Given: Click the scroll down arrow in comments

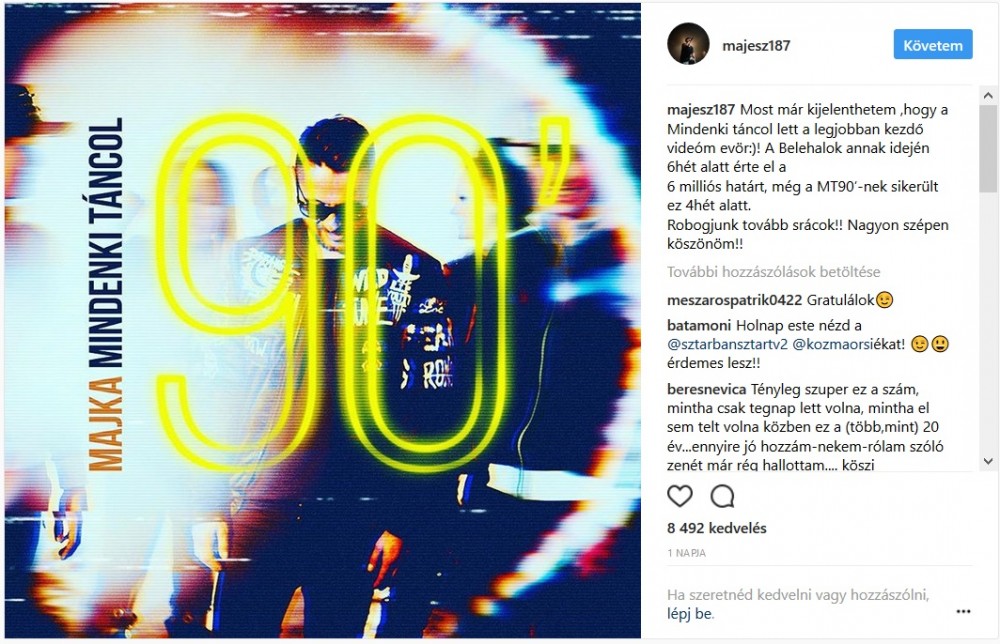Looking at the screenshot, I should coord(988,460).
